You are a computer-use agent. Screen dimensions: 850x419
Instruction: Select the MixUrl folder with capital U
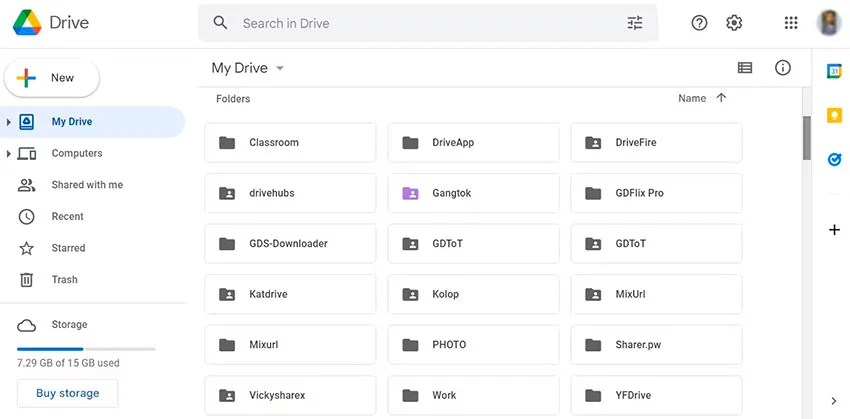[x=656, y=294]
